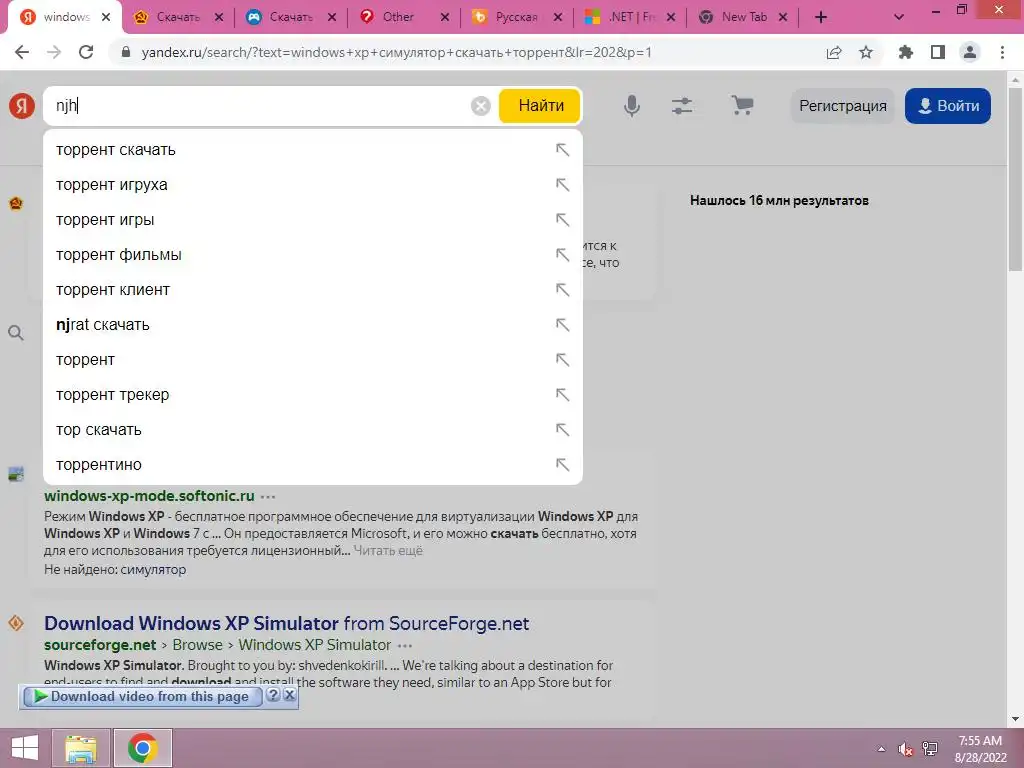This screenshot has height=768, width=1024.
Task: Open the Chrome three-dot menu
Action: tap(1002, 52)
